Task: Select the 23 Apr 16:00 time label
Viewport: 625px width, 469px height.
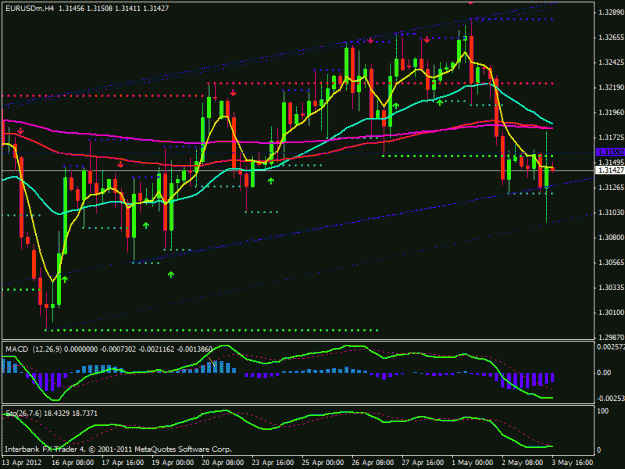Action: tap(273, 463)
